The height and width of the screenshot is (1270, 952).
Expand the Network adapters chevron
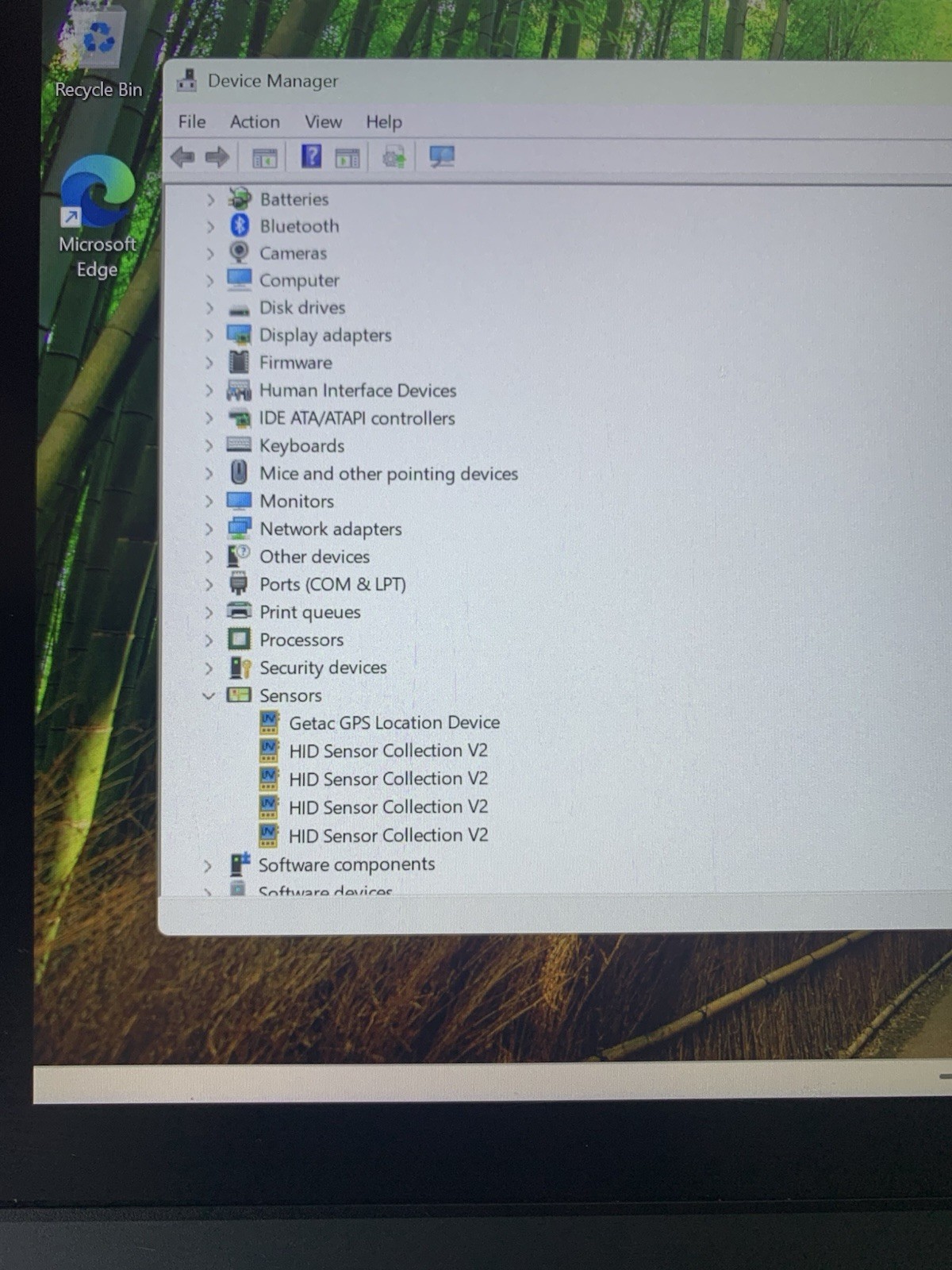[209, 529]
